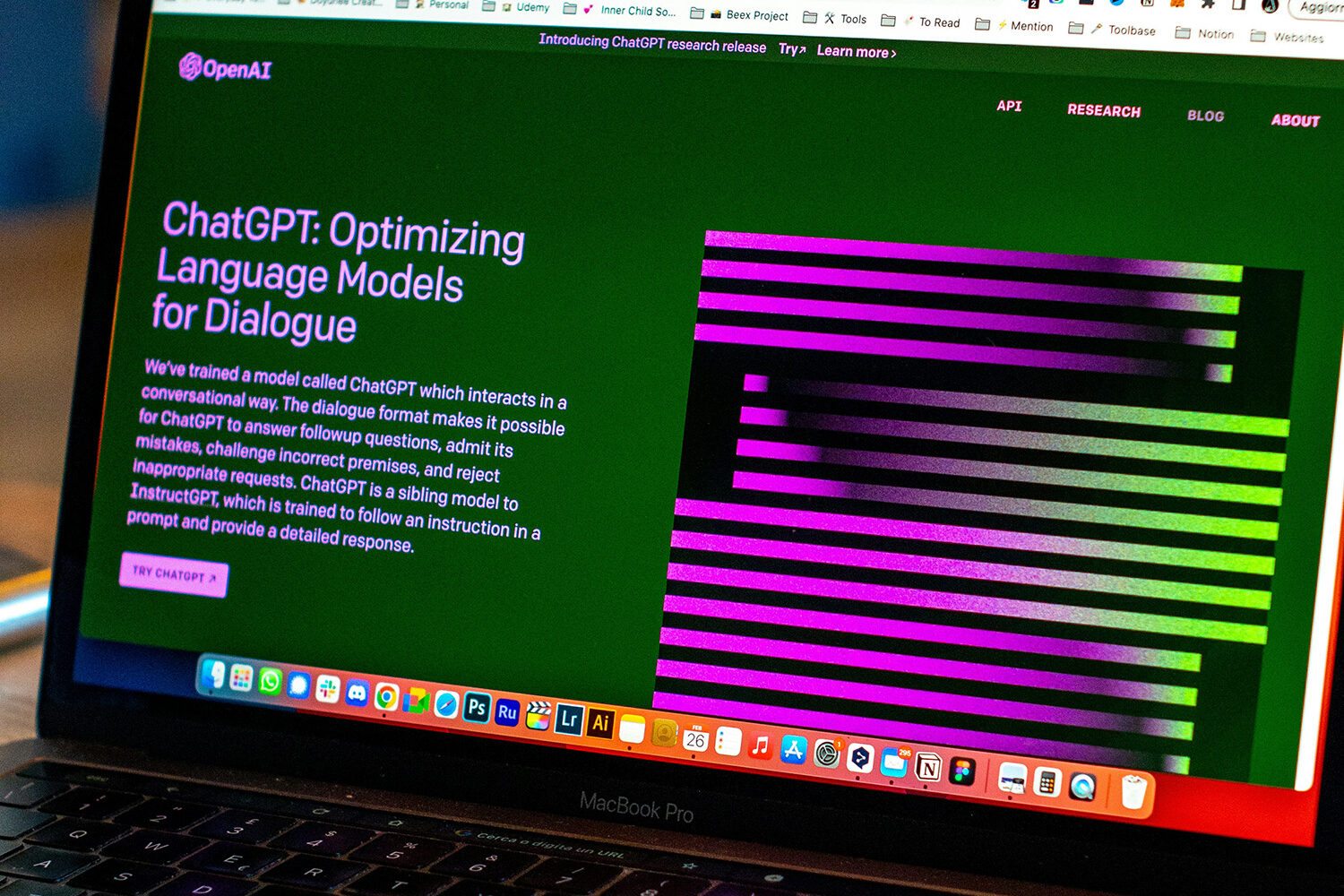The height and width of the screenshot is (896, 1344).
Task: Launch Discord from the dock
Action: coord(358,693)
